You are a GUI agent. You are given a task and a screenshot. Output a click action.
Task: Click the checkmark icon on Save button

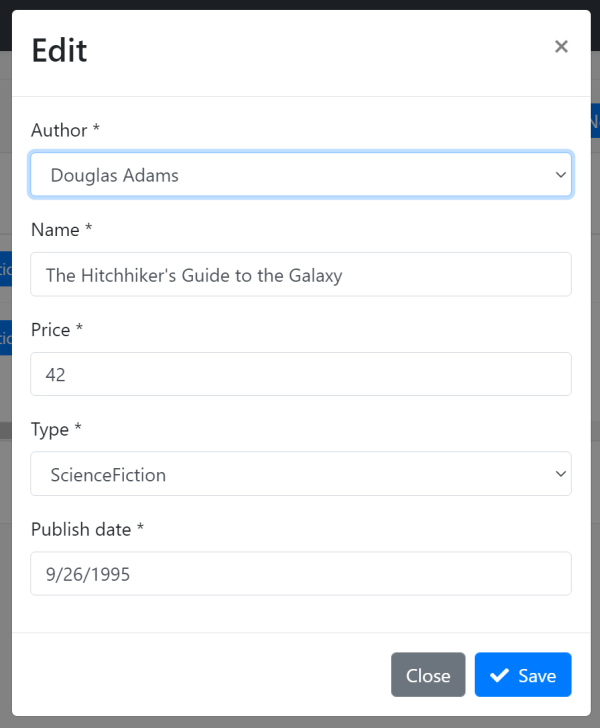click(x=499, y=676)
